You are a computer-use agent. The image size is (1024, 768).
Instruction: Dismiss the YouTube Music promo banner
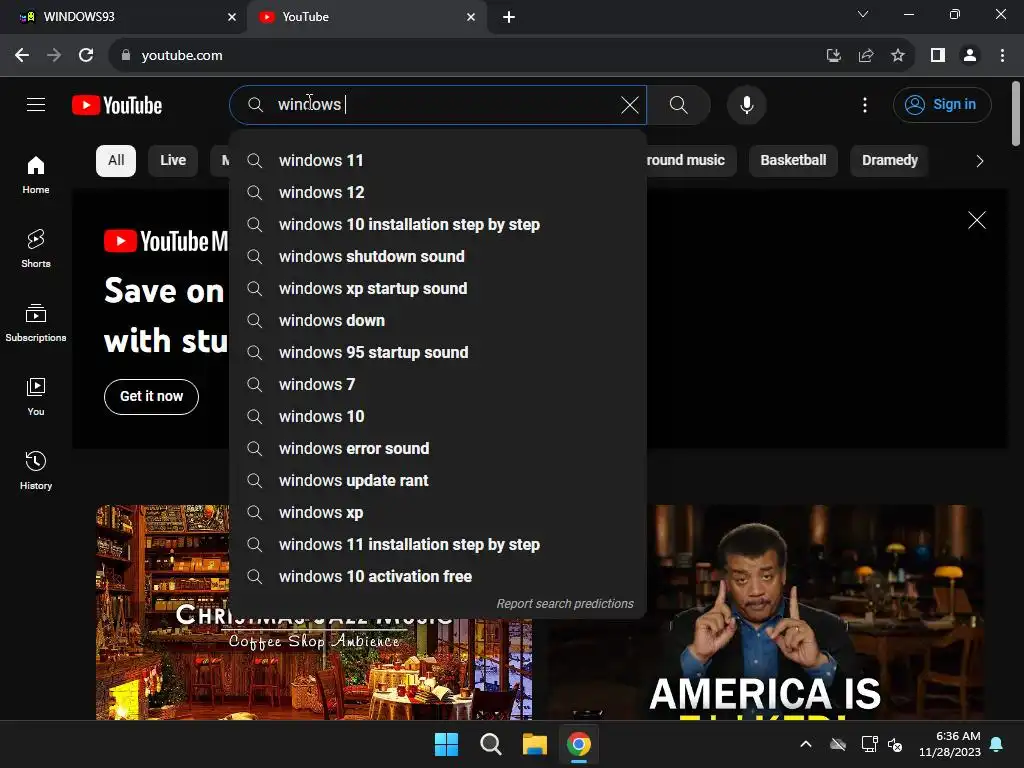(976, 220)
